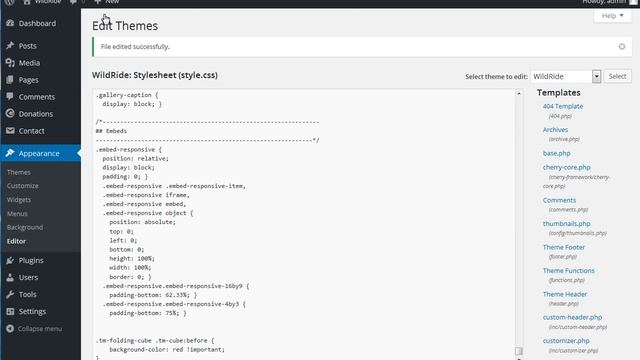Screen dimensions: 640x360
Task: Click the Pages icon in sidebar
Action: (x=10, y=80)
